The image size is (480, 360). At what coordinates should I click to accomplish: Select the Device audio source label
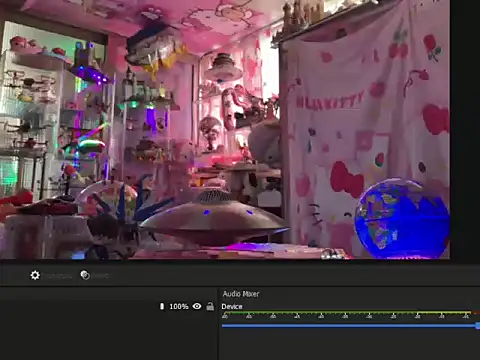232,306
